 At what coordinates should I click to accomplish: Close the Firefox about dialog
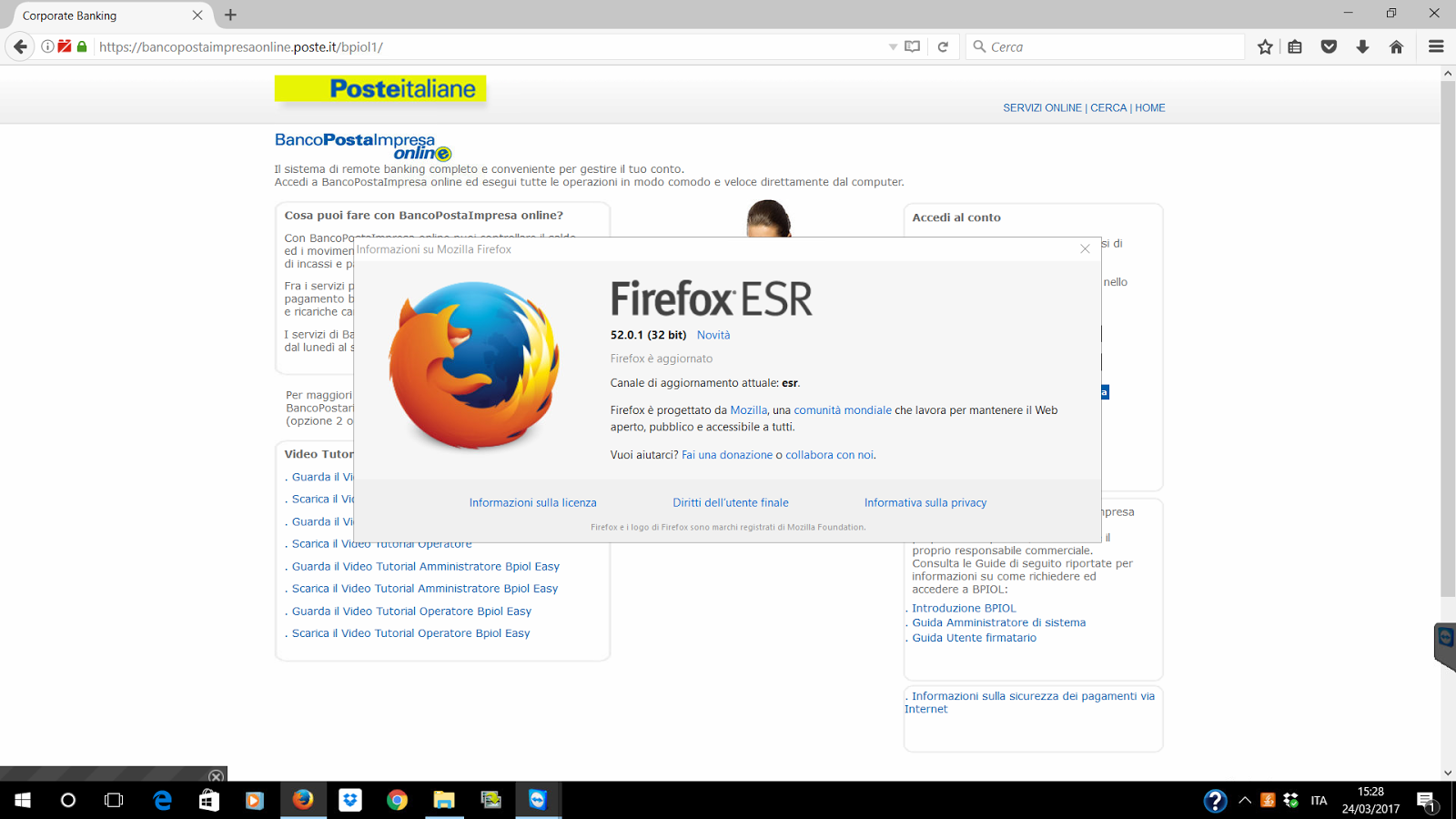[x=1085, y=248]
